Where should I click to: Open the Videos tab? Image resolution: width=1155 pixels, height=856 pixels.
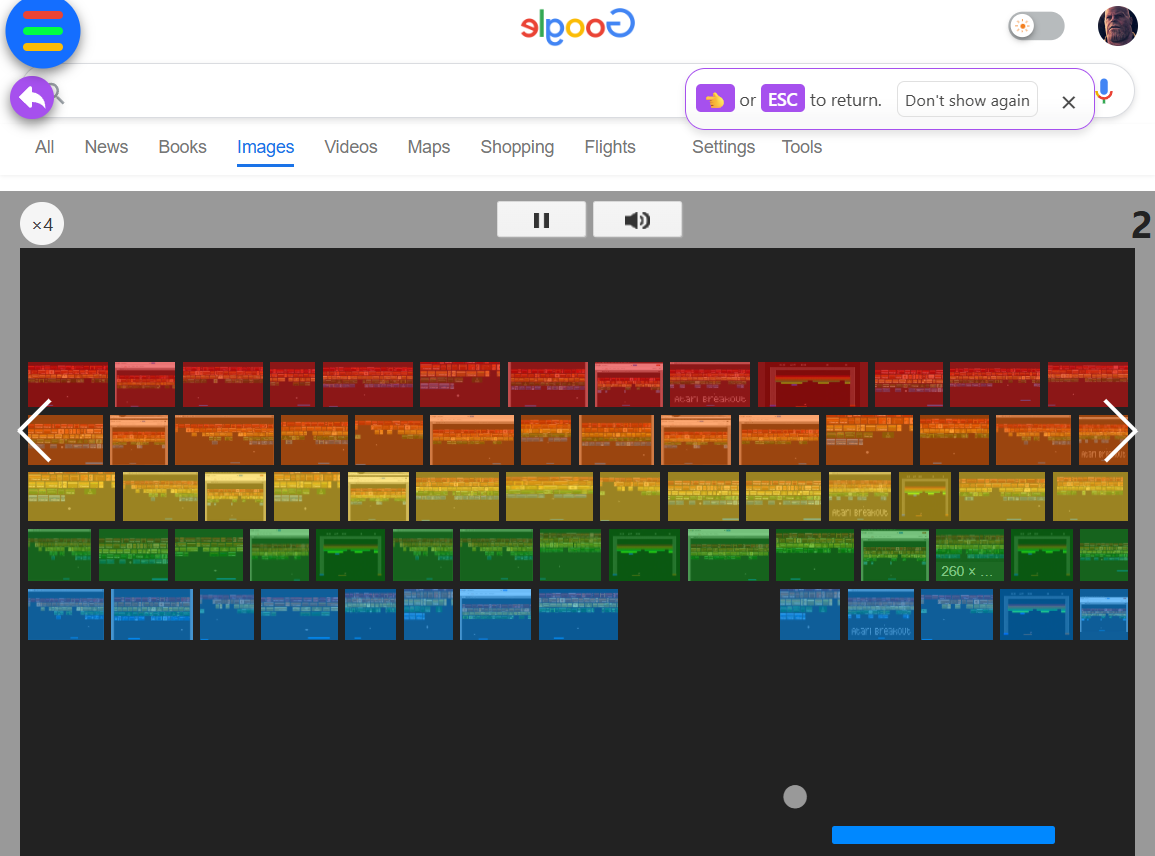click(x=351, y=147)
